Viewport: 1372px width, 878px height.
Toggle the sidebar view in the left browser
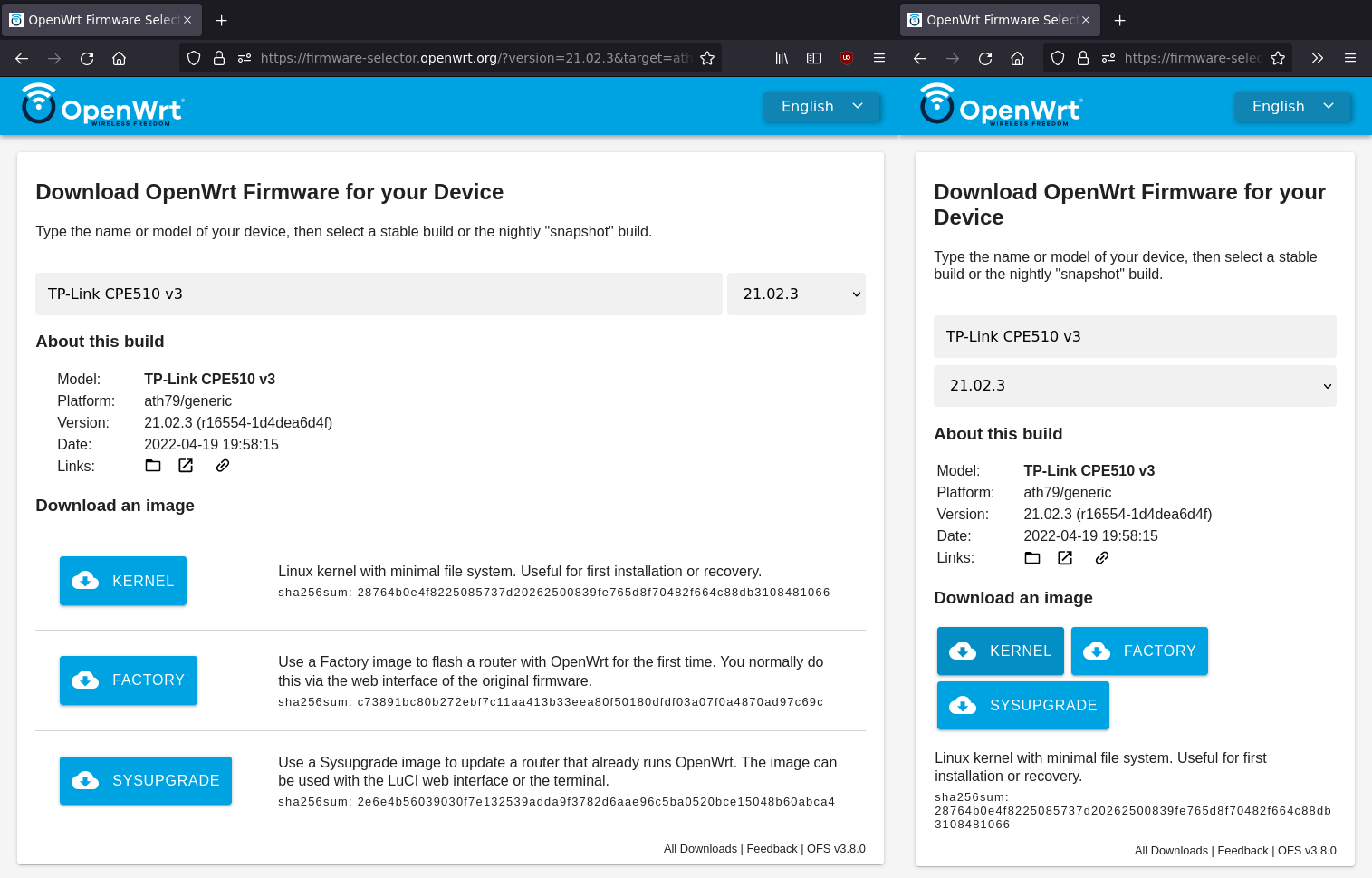813,58
